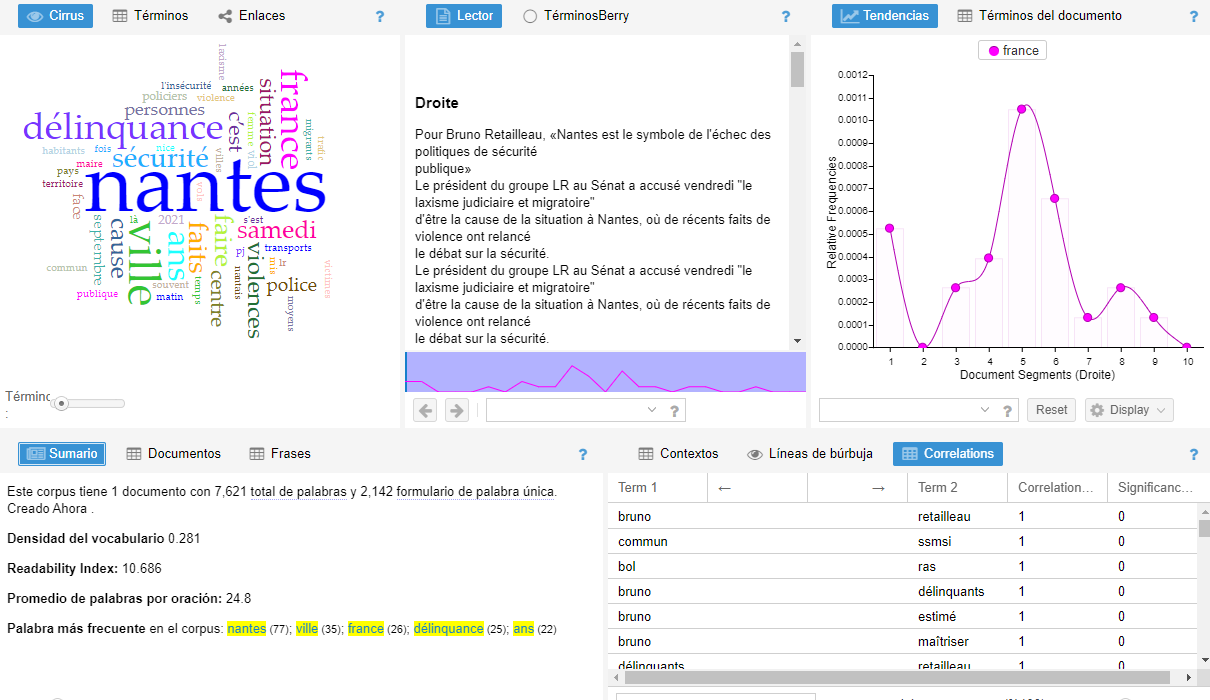Sort by the Term 1 column header

[x=657, y=487]
